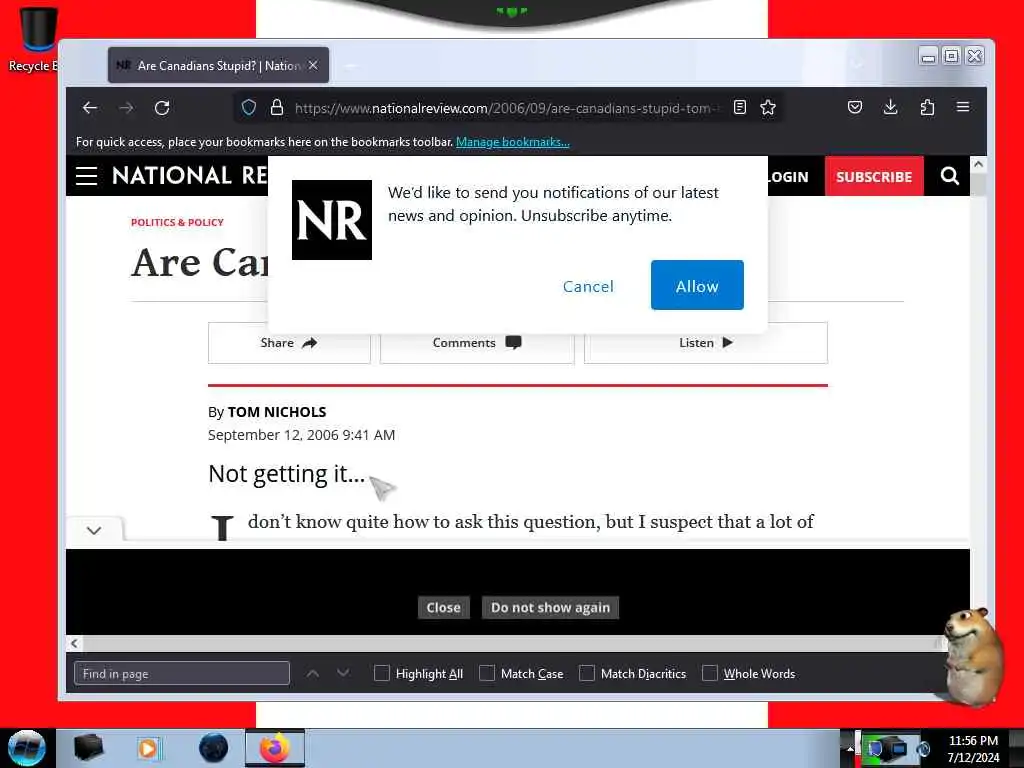The image size is (1024, 768).
Task: Toggle reader view icon in address bar
Action: click(x=739, y=108)
